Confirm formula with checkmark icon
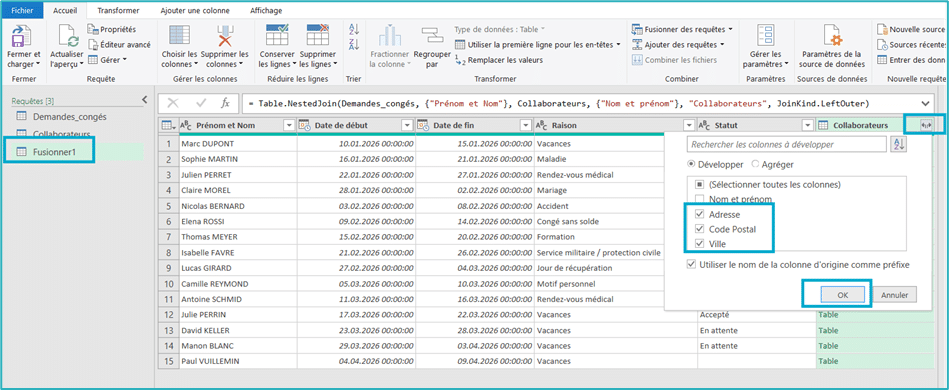 point(201,103)
